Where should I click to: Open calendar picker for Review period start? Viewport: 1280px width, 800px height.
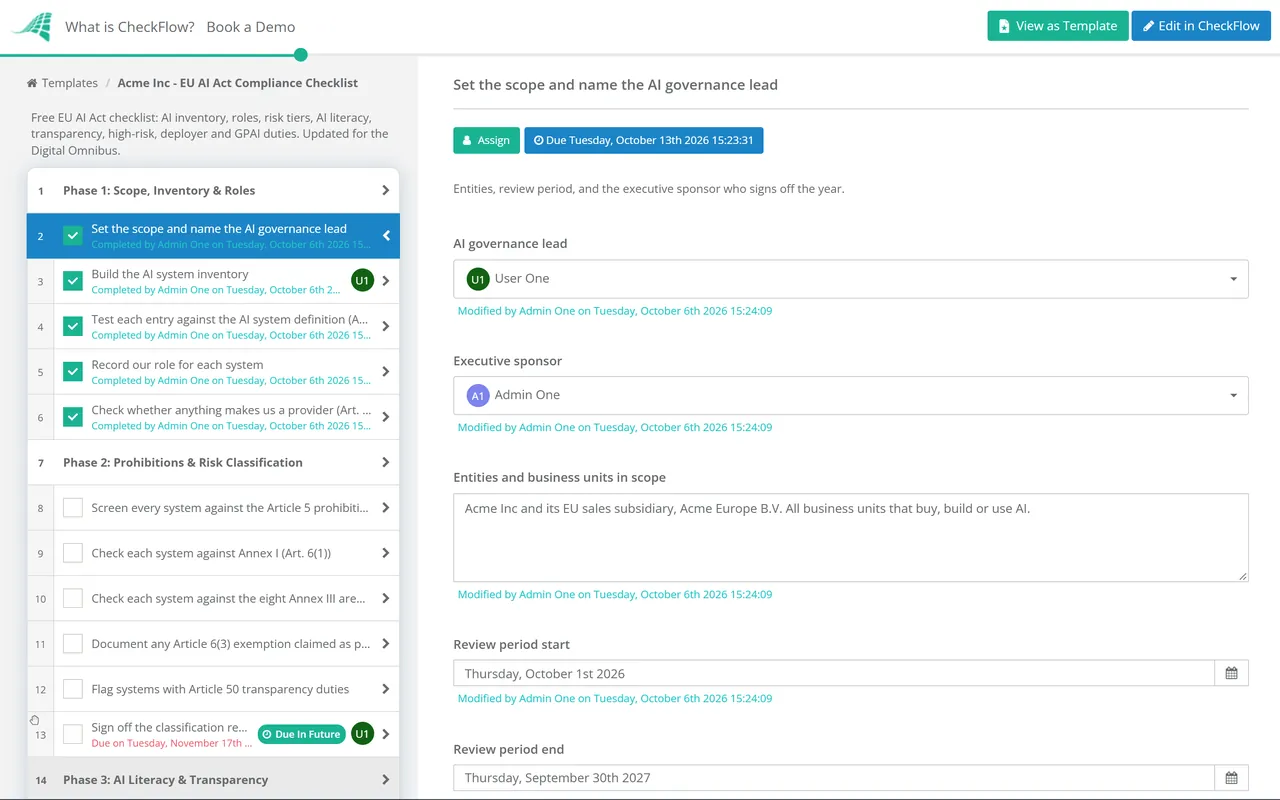pos(1231,673)
